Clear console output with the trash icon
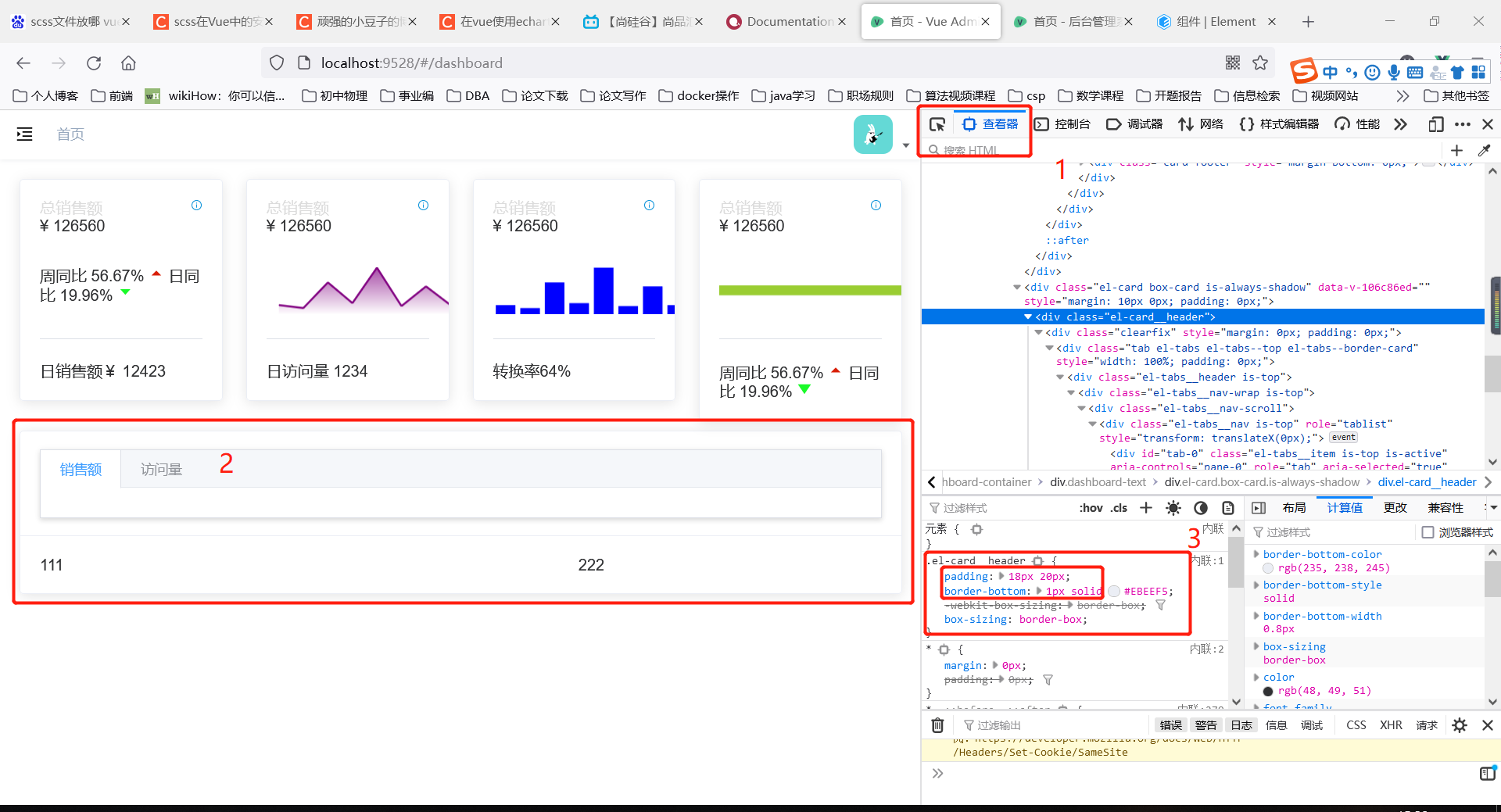The height and width of the screenshot is (812, 1501). click(937, 725)
